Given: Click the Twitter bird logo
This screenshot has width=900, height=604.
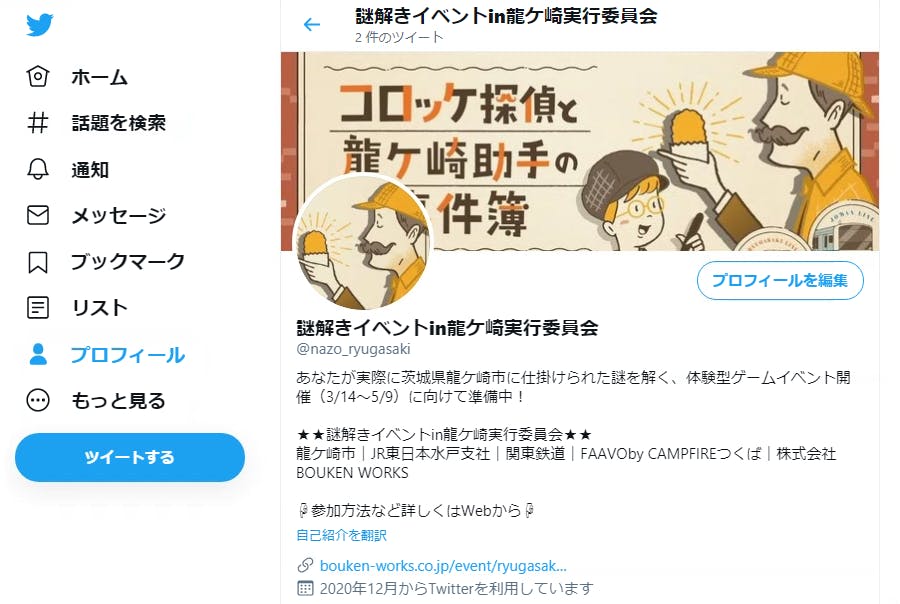Looking at the screenshot, I should coord(39,25).
